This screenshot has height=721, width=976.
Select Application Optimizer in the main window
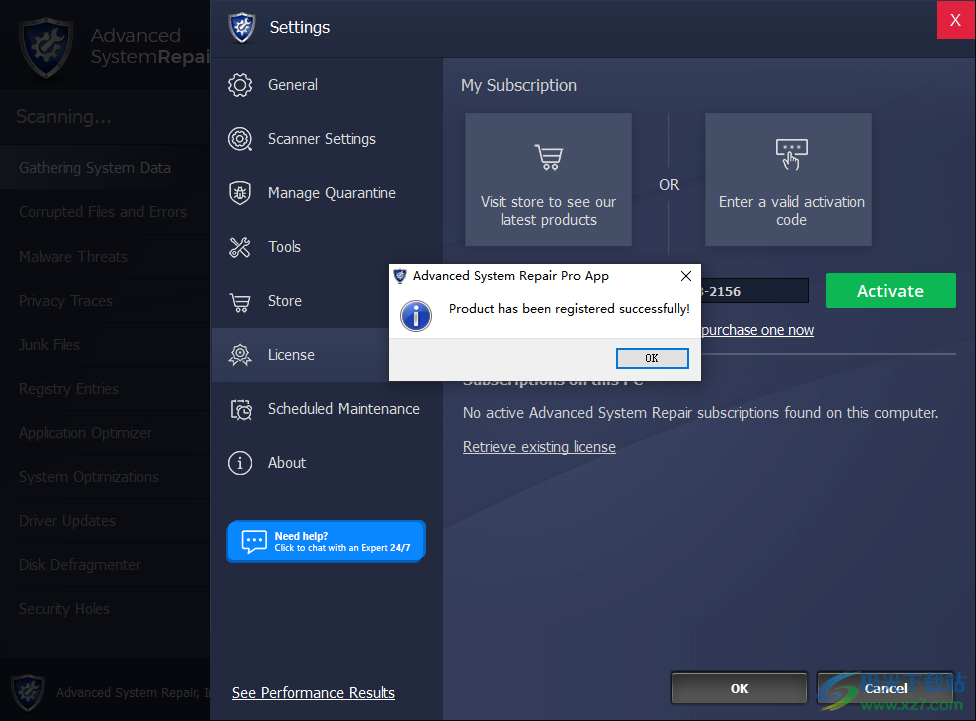pyautogui.click(x=105, y=433)
